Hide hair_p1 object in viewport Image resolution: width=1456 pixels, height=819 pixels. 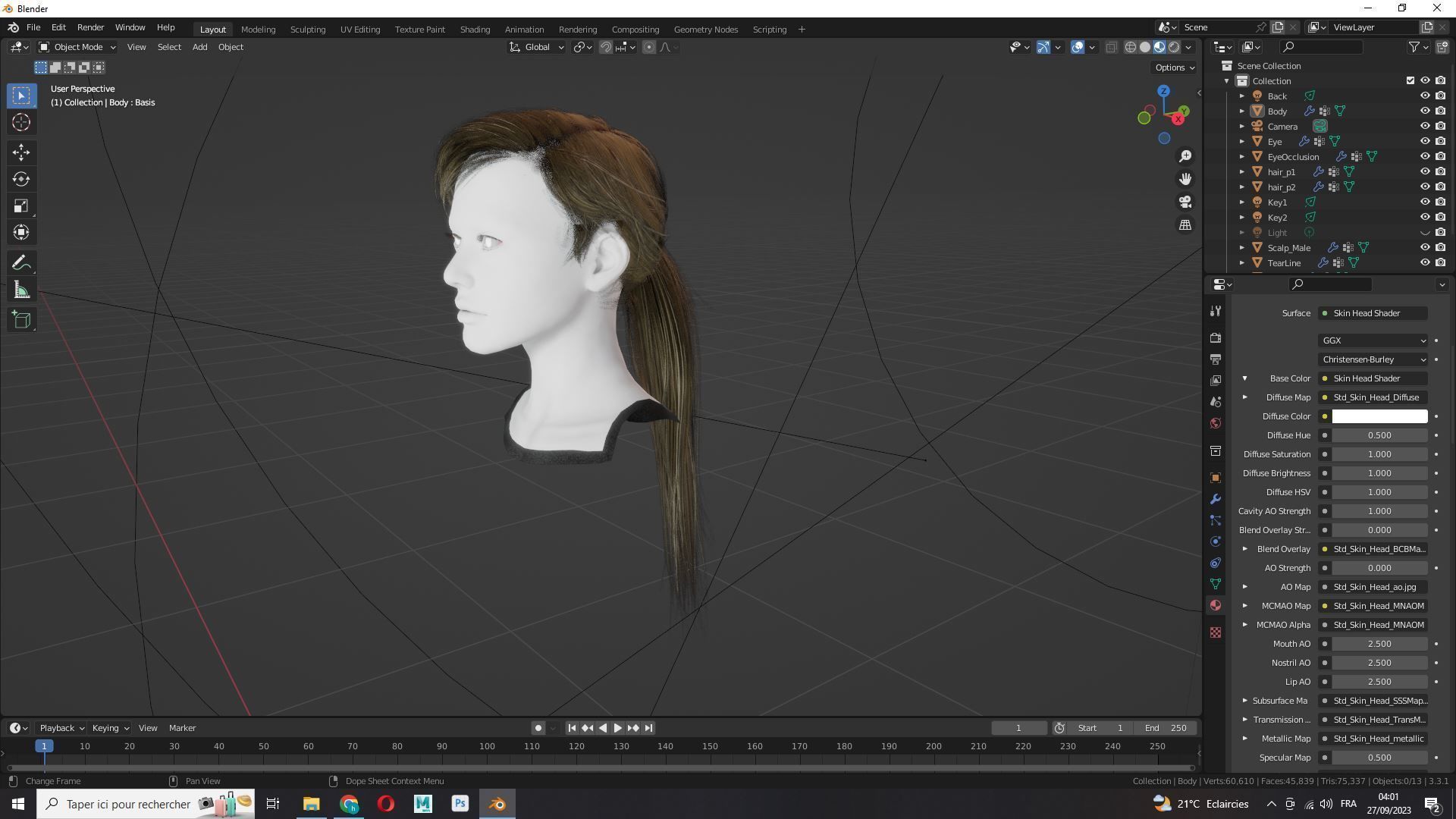tap(1425, 171)
